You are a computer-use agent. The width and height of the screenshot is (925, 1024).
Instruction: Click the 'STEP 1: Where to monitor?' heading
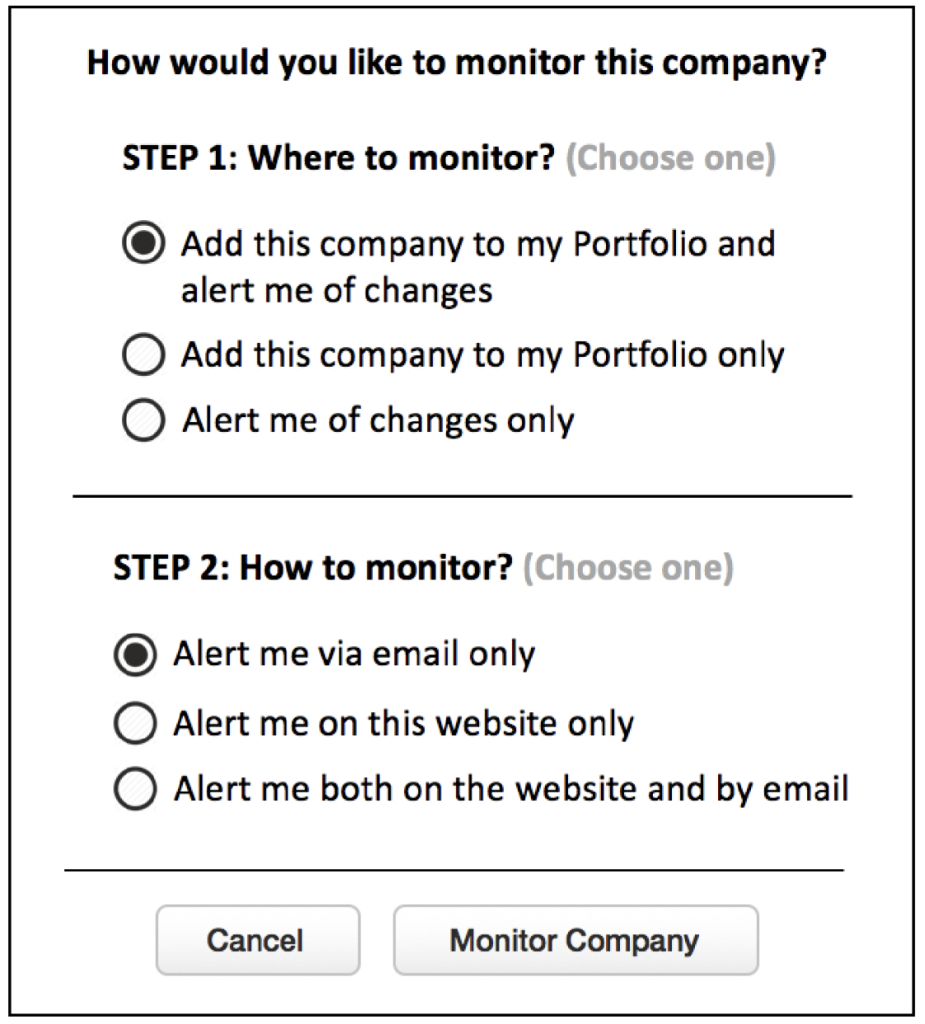click(x=338, y=159)
